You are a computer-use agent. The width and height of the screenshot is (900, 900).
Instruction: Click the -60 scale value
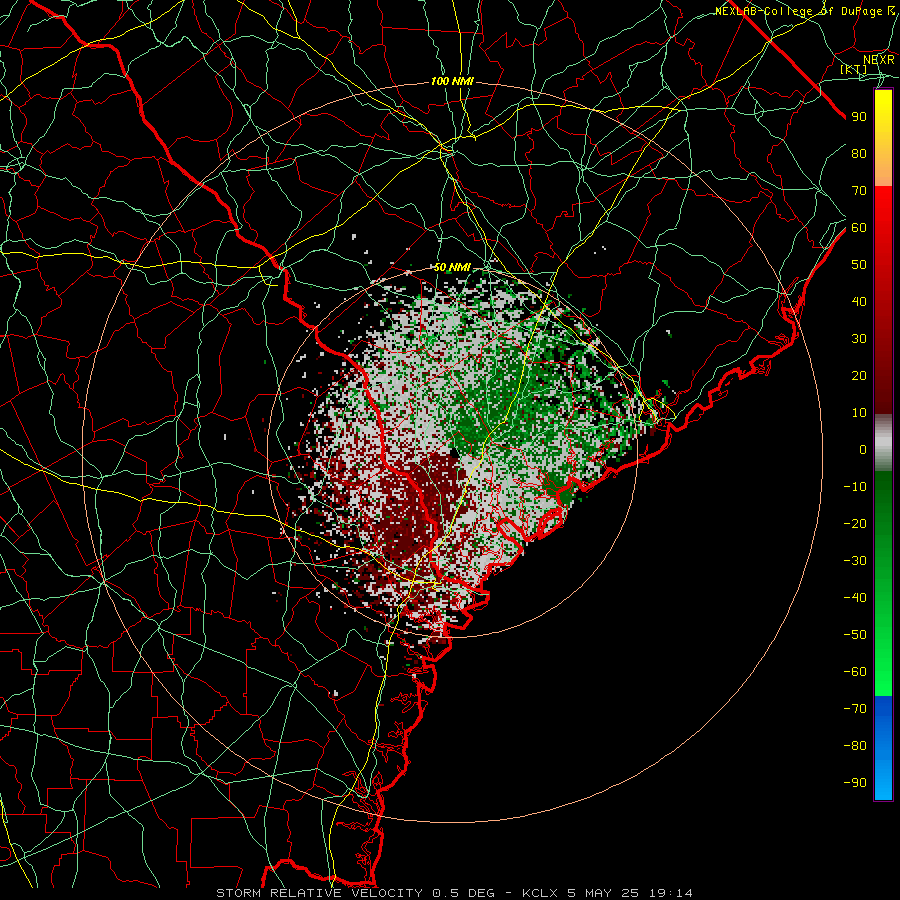855,672
